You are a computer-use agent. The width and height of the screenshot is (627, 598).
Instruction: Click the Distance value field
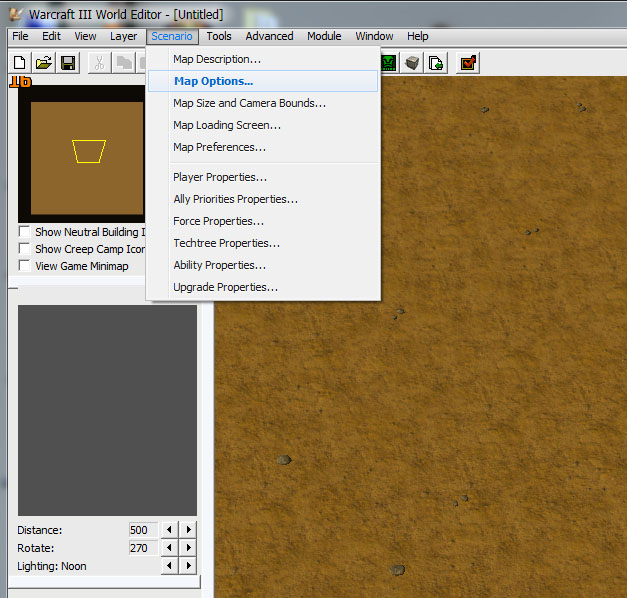(x=143, y=530)
